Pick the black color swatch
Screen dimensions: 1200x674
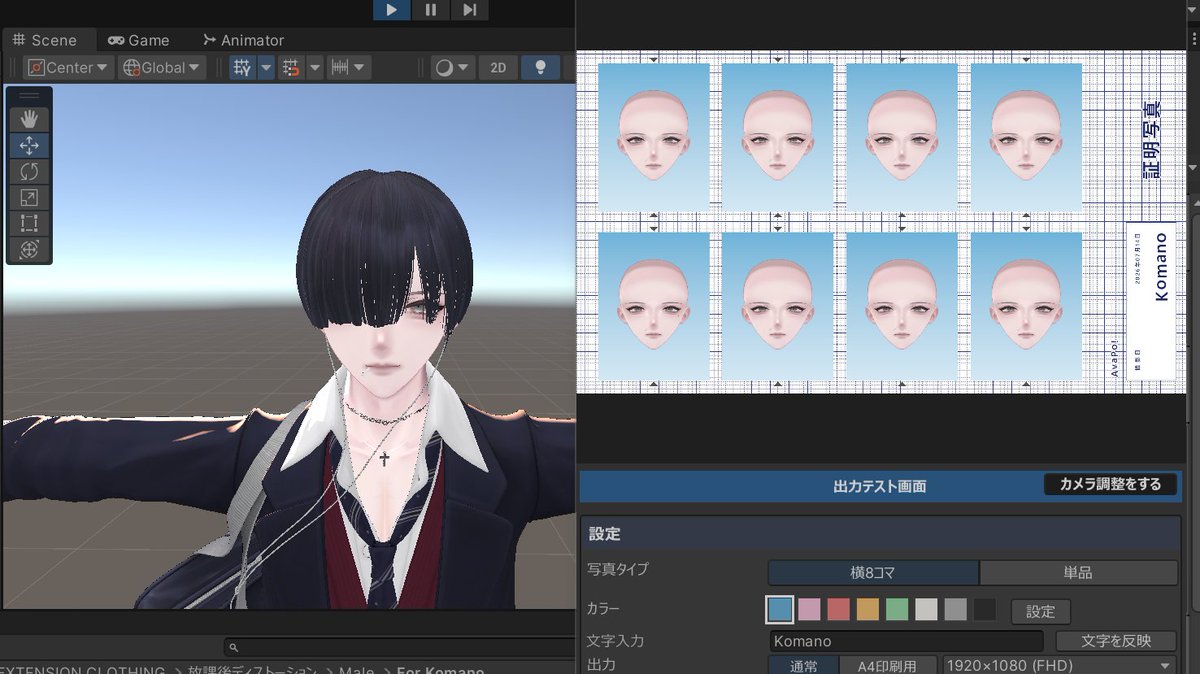(985, 609)
